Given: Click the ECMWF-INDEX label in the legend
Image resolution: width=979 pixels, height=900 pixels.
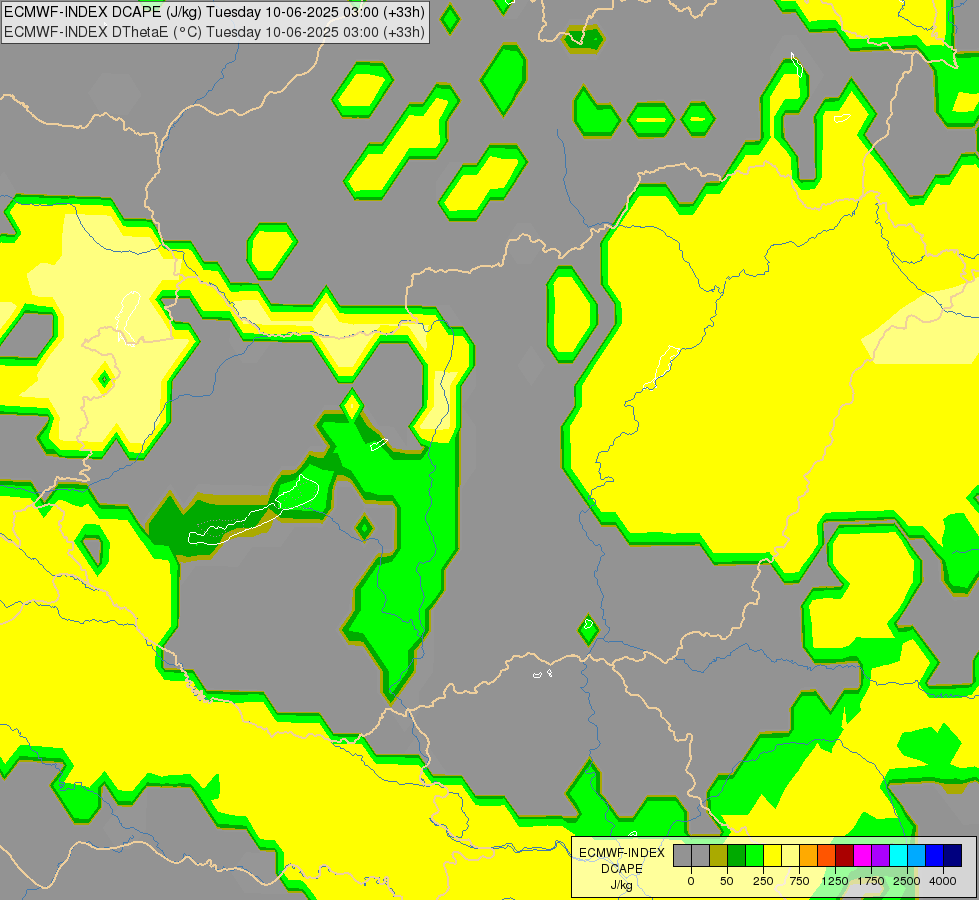Looking at the screenshot, I should click(622, 853).
